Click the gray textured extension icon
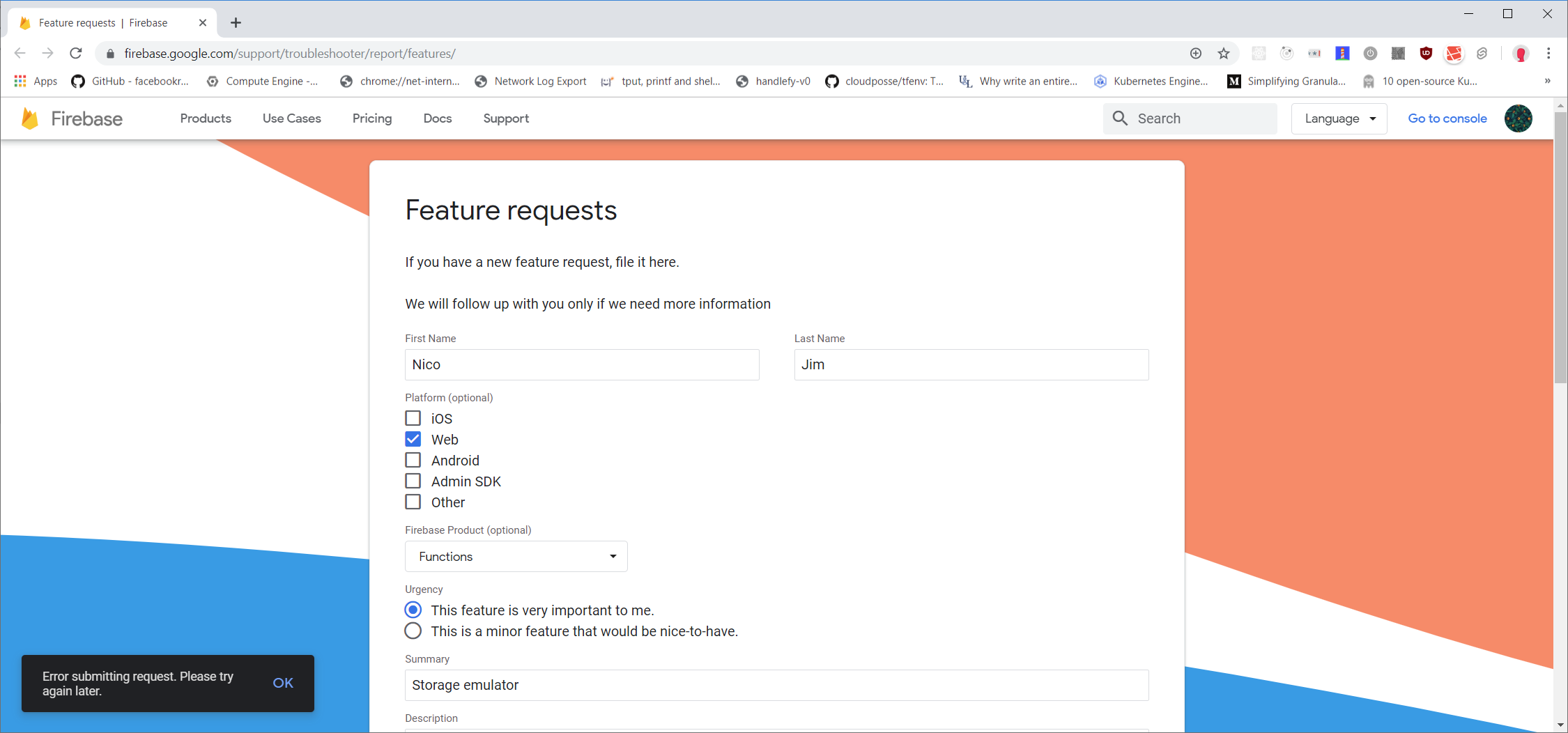The width and height of the screenshot is (1568, 733). [x=1398, y=54]
